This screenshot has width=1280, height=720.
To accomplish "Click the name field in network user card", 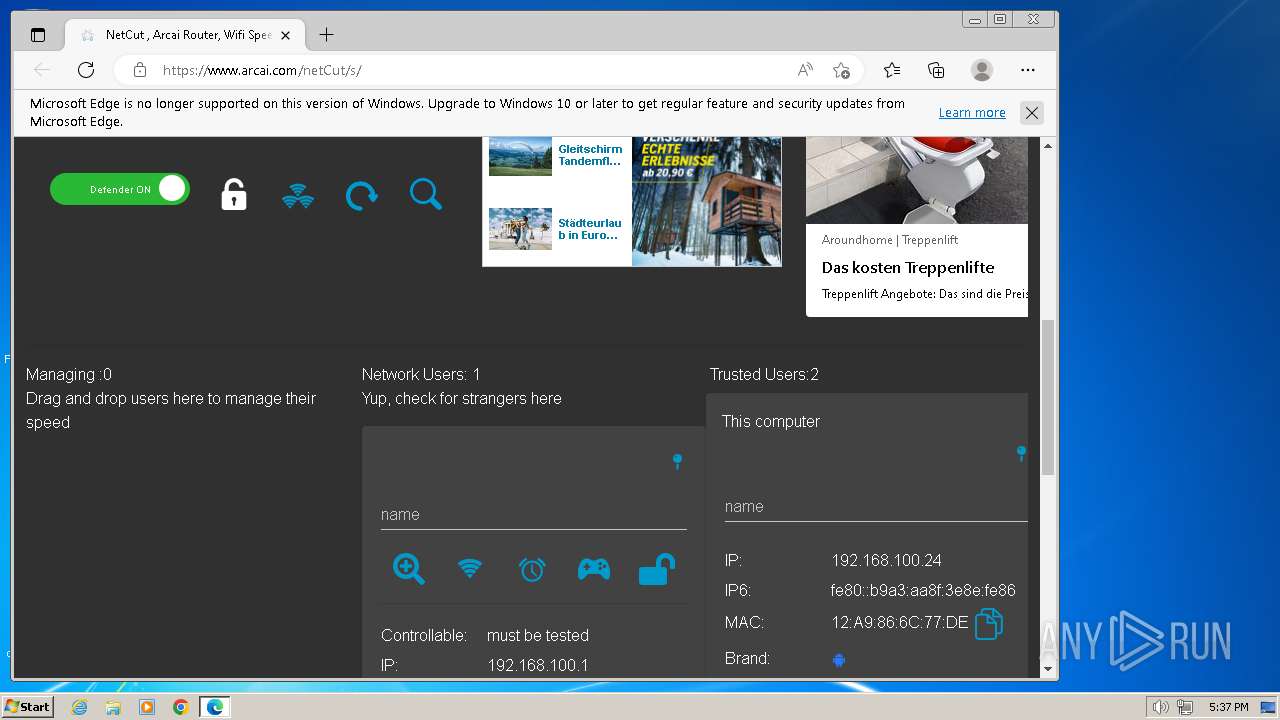I will coord(533,514).
